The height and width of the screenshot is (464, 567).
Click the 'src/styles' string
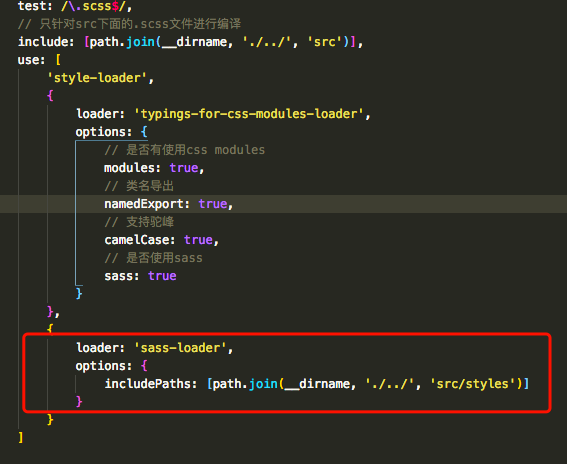pyautogui.click(x=473, y=384)
